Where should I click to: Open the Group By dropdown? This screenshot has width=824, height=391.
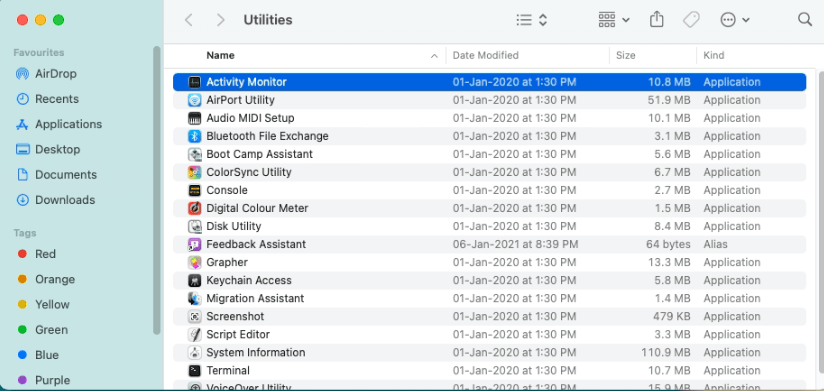pyautogui.click(x=614, y=20)
